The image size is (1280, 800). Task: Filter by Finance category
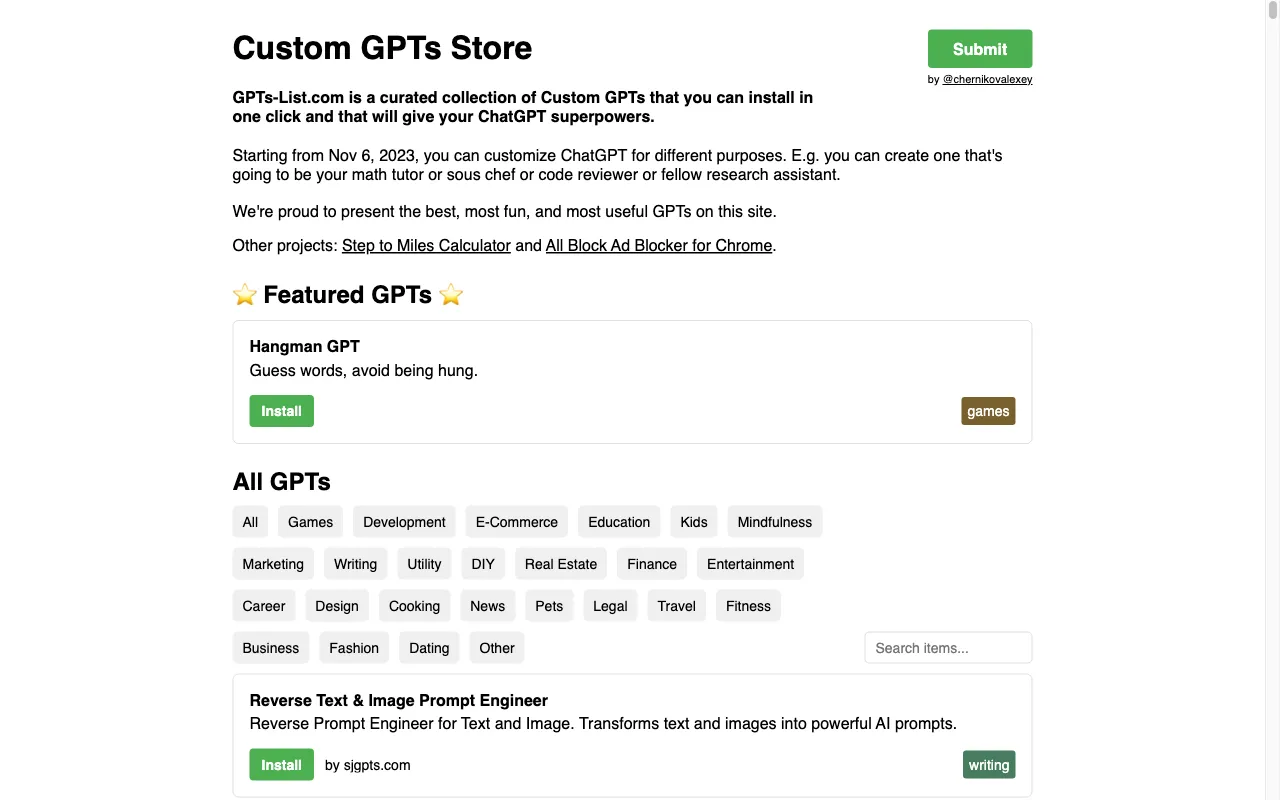(652, 564)
